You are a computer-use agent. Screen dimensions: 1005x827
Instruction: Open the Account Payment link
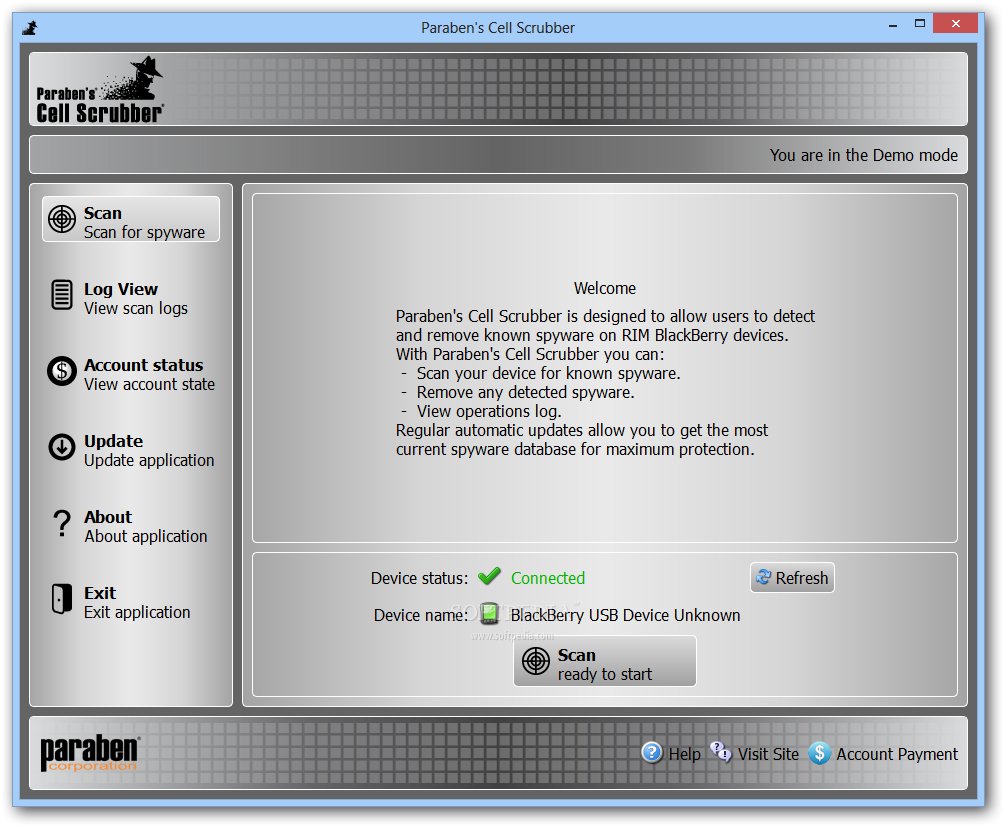coord(897,754)
